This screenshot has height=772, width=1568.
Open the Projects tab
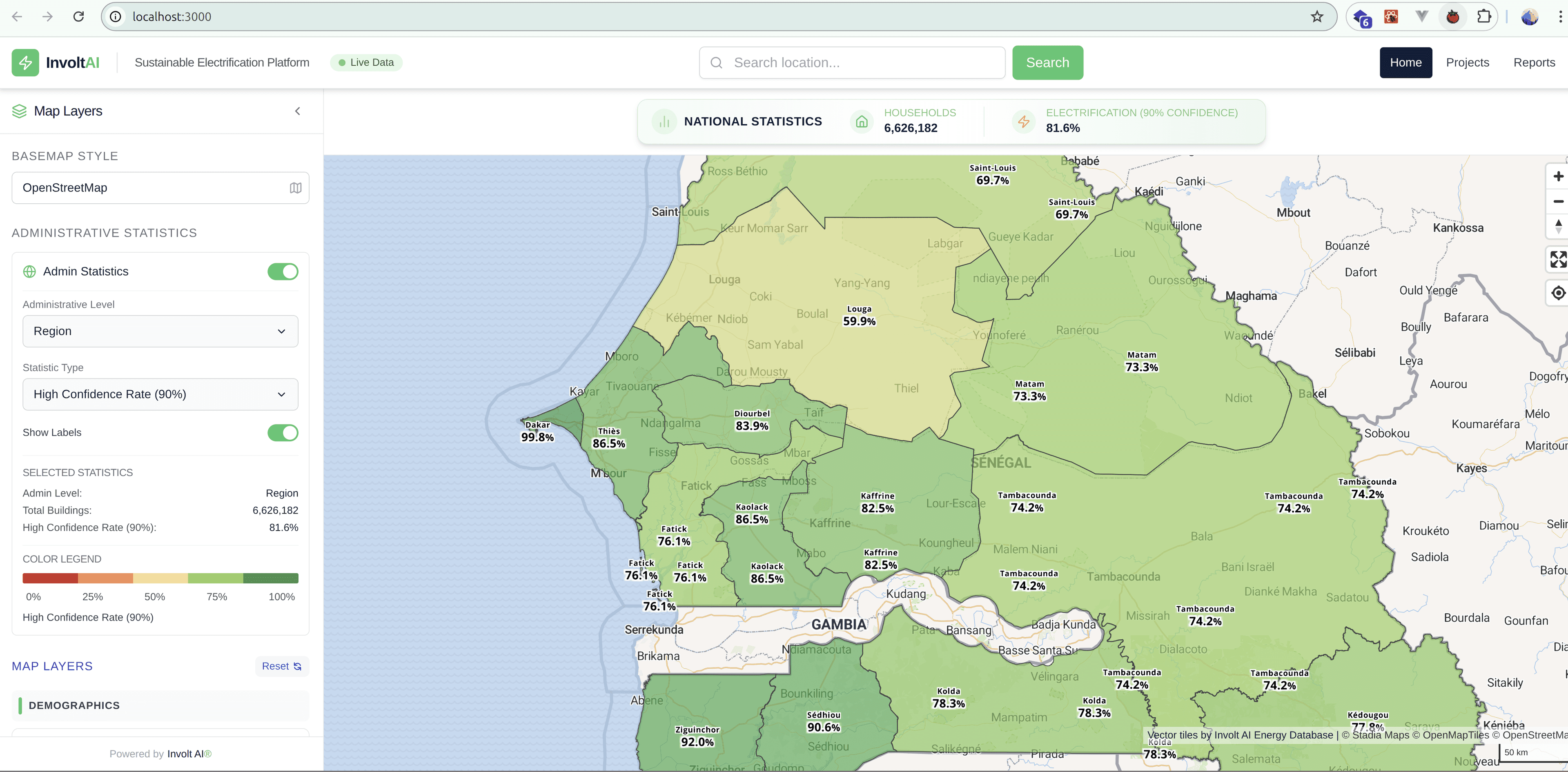(x=1467, y=62)
